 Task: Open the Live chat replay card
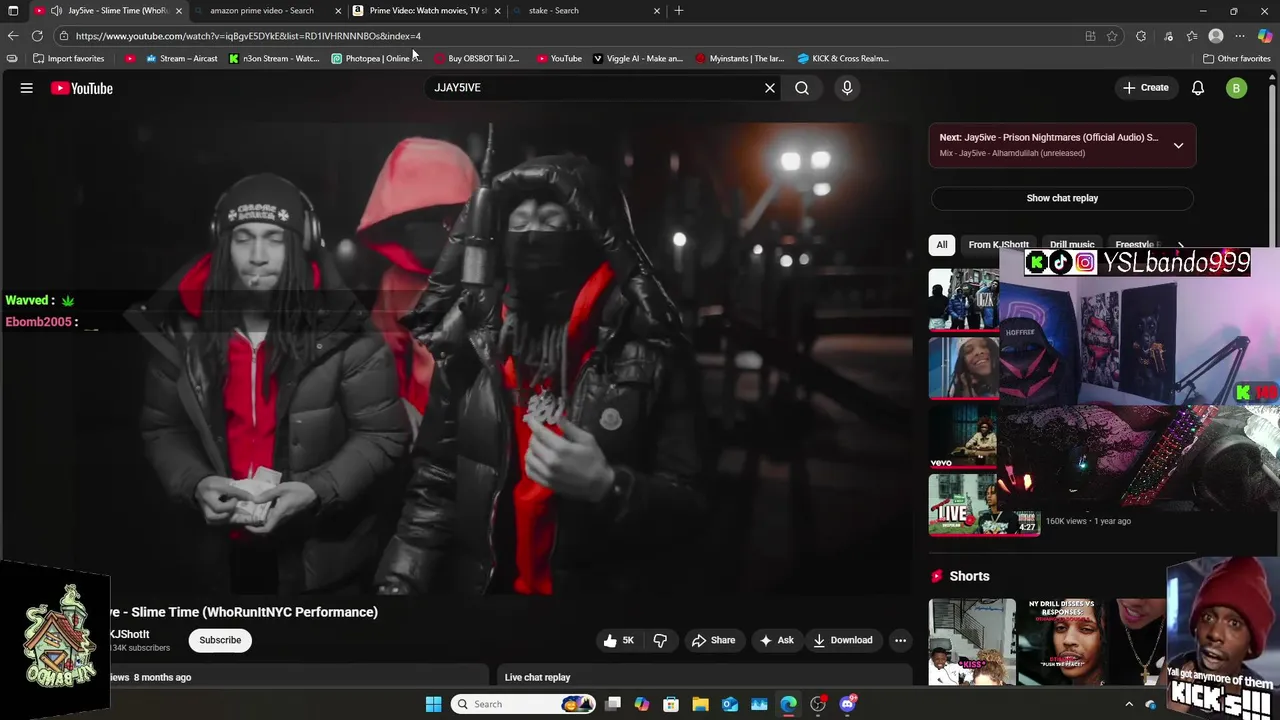(x=705, y=677)
